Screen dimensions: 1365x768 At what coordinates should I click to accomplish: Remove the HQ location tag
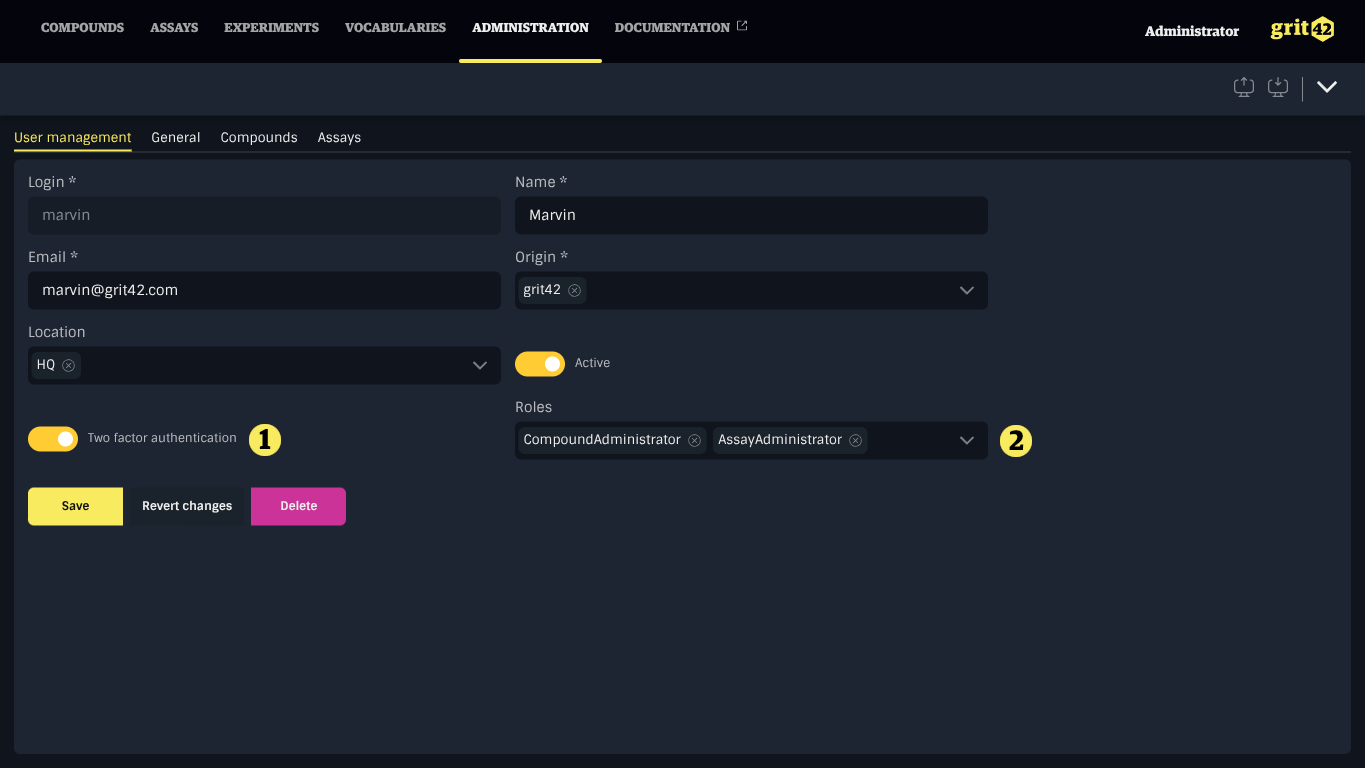point(68,365)
